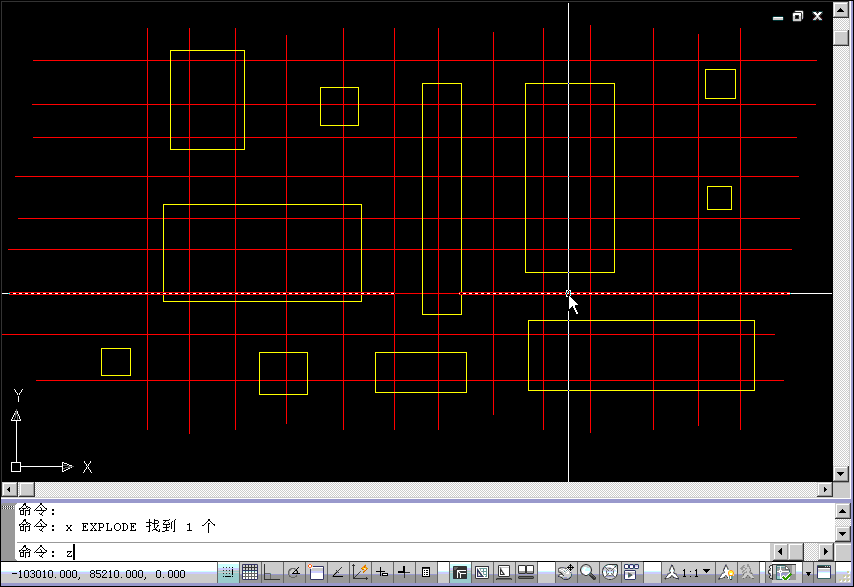Screen dimensions: 854x587
Task: Toggle Quick Properties button
Action: coord(426,573)
